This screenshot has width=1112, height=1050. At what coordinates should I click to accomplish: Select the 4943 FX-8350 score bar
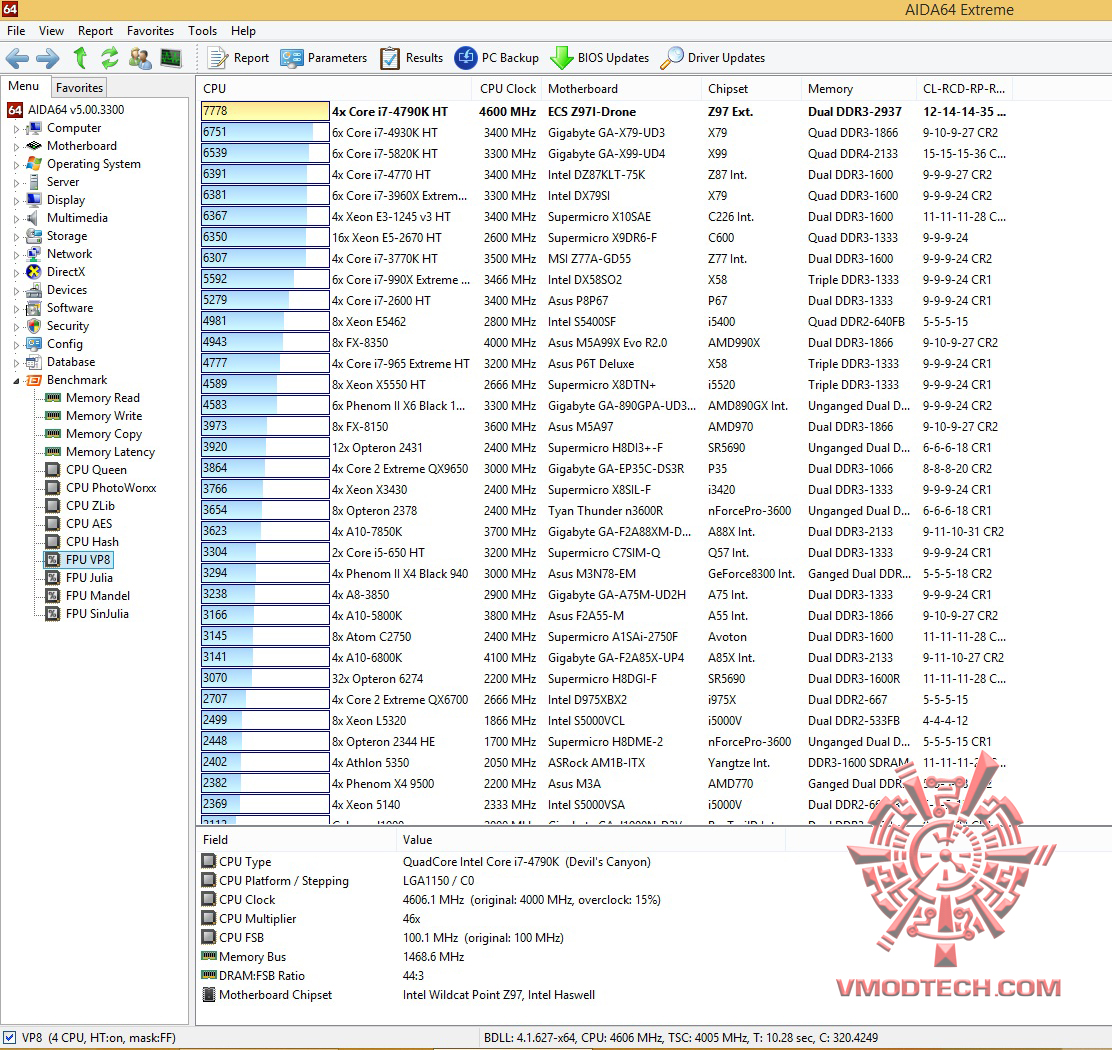(265, 342)
